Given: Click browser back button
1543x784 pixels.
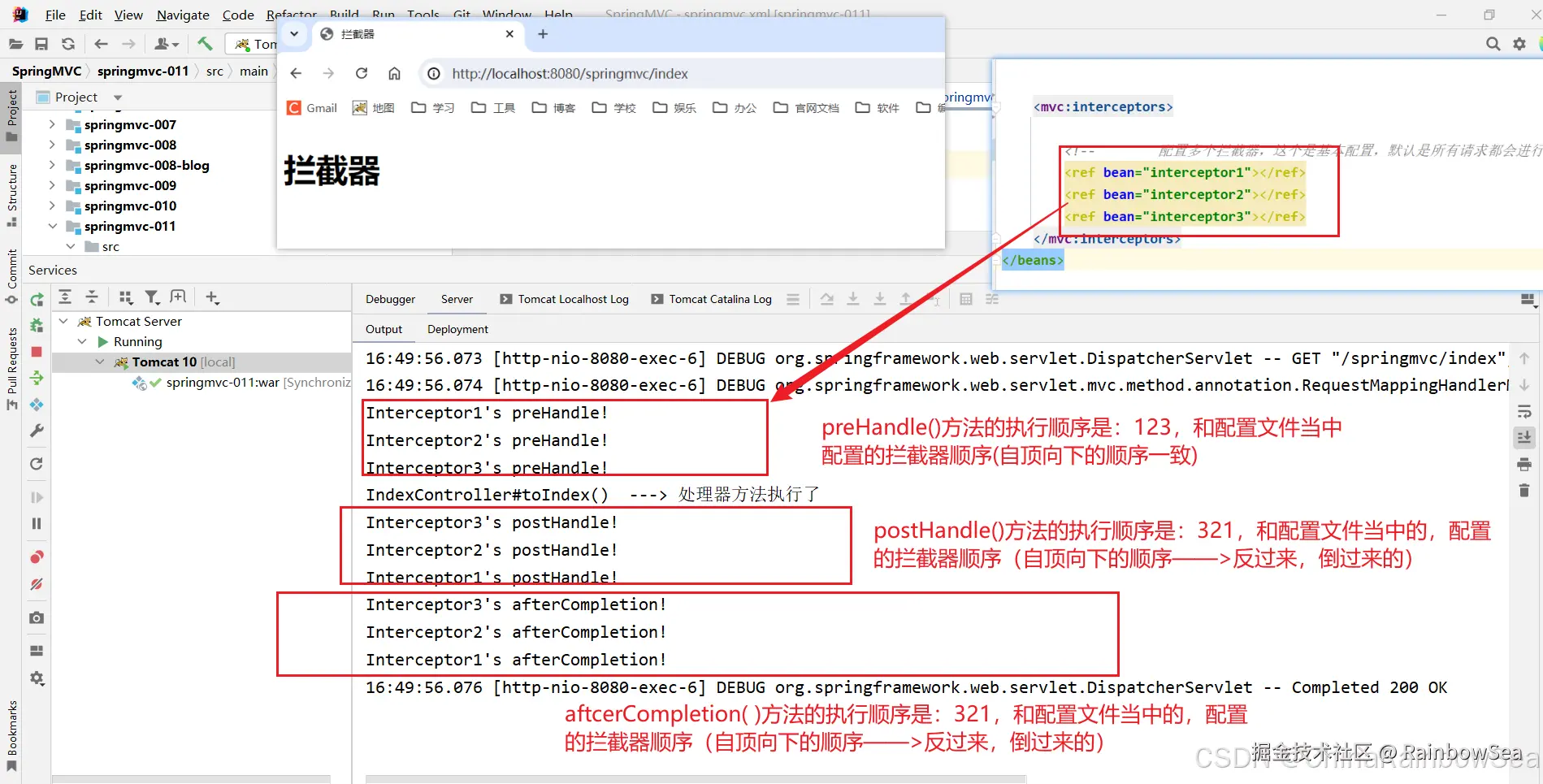Looking at the screenshot, I should [x=296, y=73].
